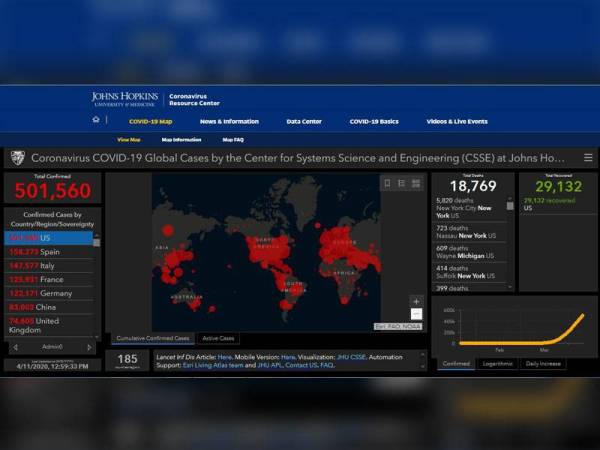Select the View Map sub-tab

(129, 140)
